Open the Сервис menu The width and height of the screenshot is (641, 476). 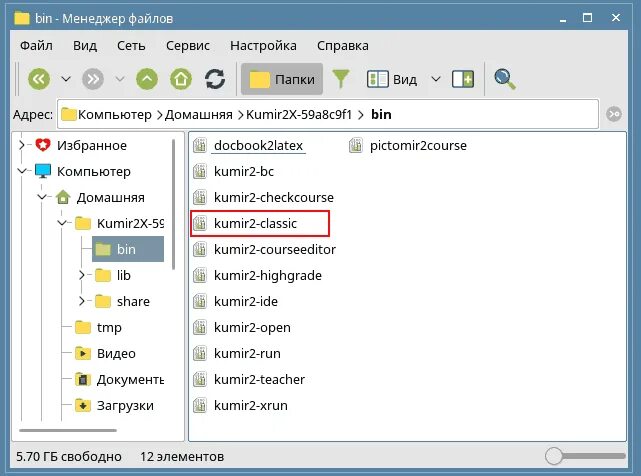[x=188, y=45]
